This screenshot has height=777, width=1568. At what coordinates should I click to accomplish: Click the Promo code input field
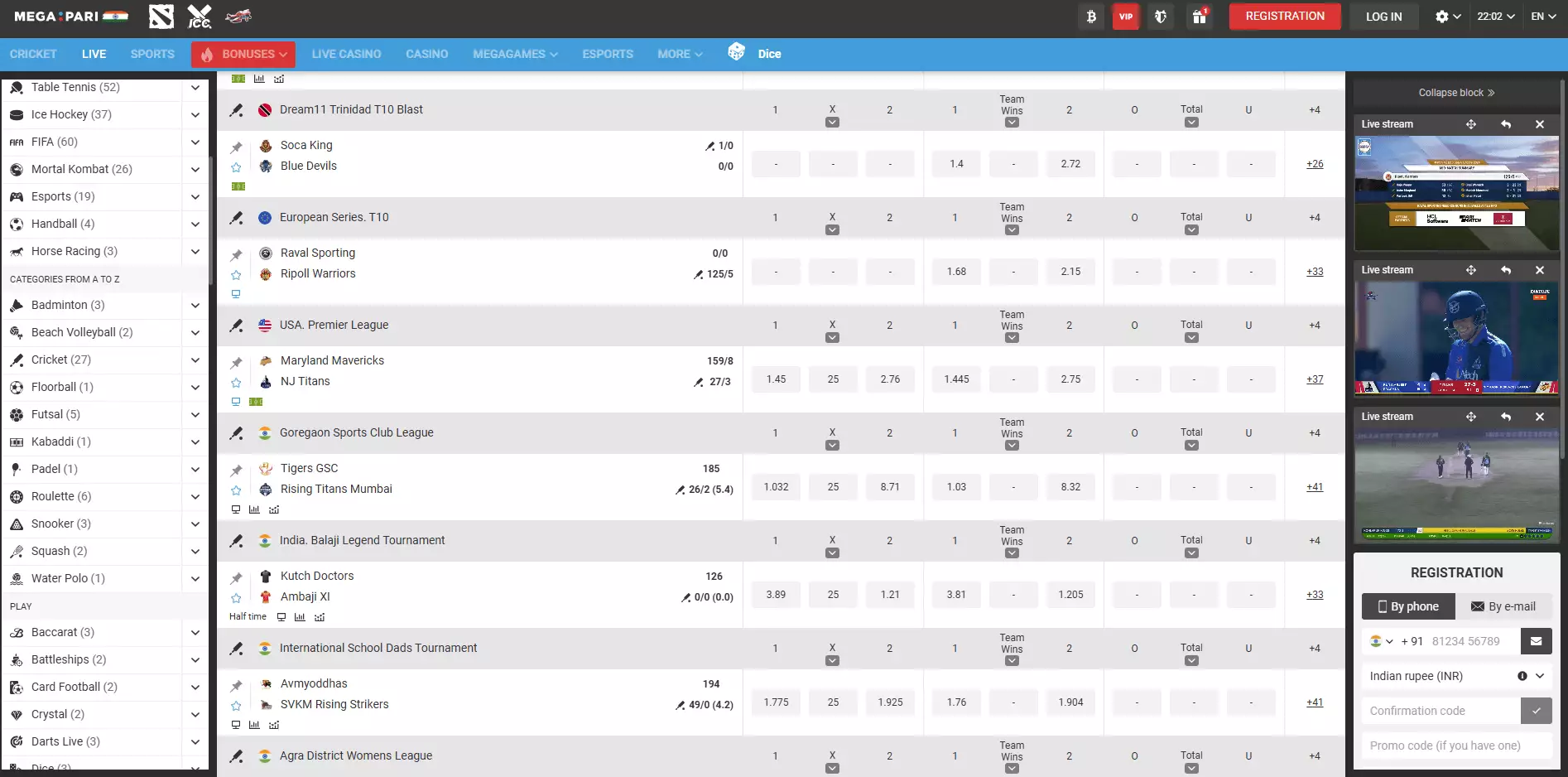click(x=1457, y=746)
